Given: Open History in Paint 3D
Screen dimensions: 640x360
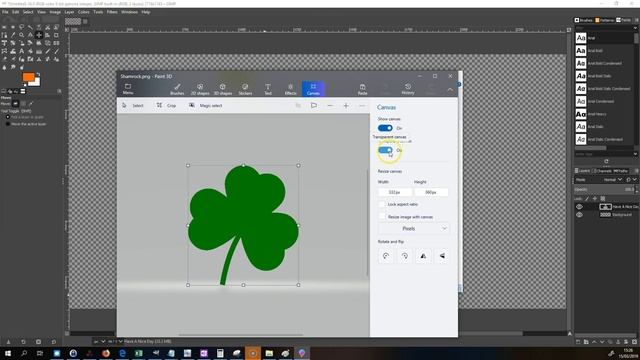Looking at the screenshot, I should point(408,89).
